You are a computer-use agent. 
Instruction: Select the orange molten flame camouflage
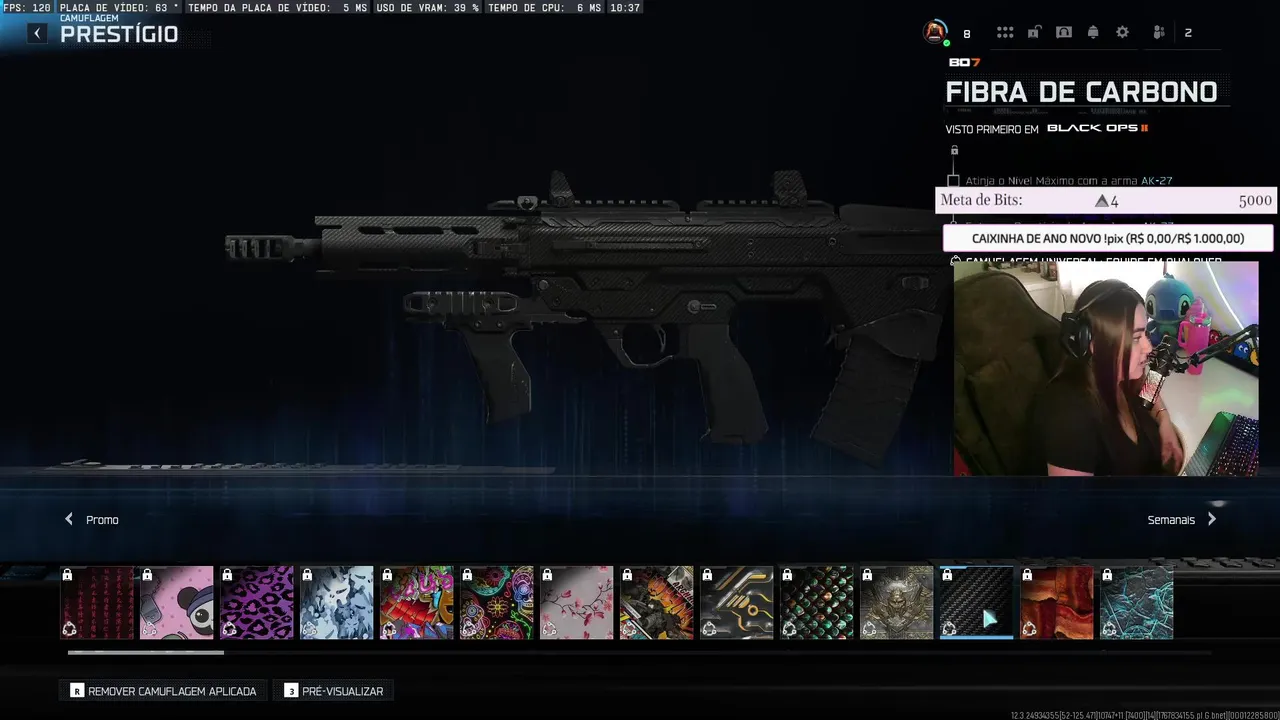(x=1057, y=603)
